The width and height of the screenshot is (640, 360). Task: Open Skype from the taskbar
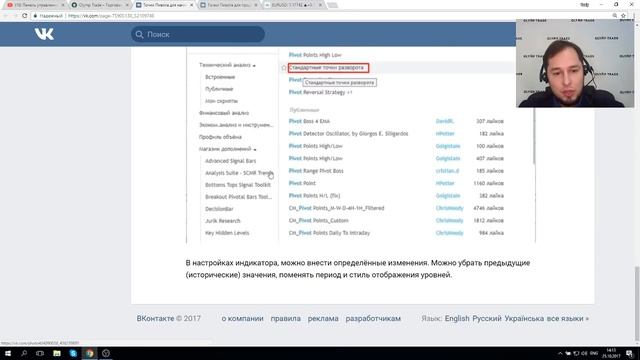[73, 353]
